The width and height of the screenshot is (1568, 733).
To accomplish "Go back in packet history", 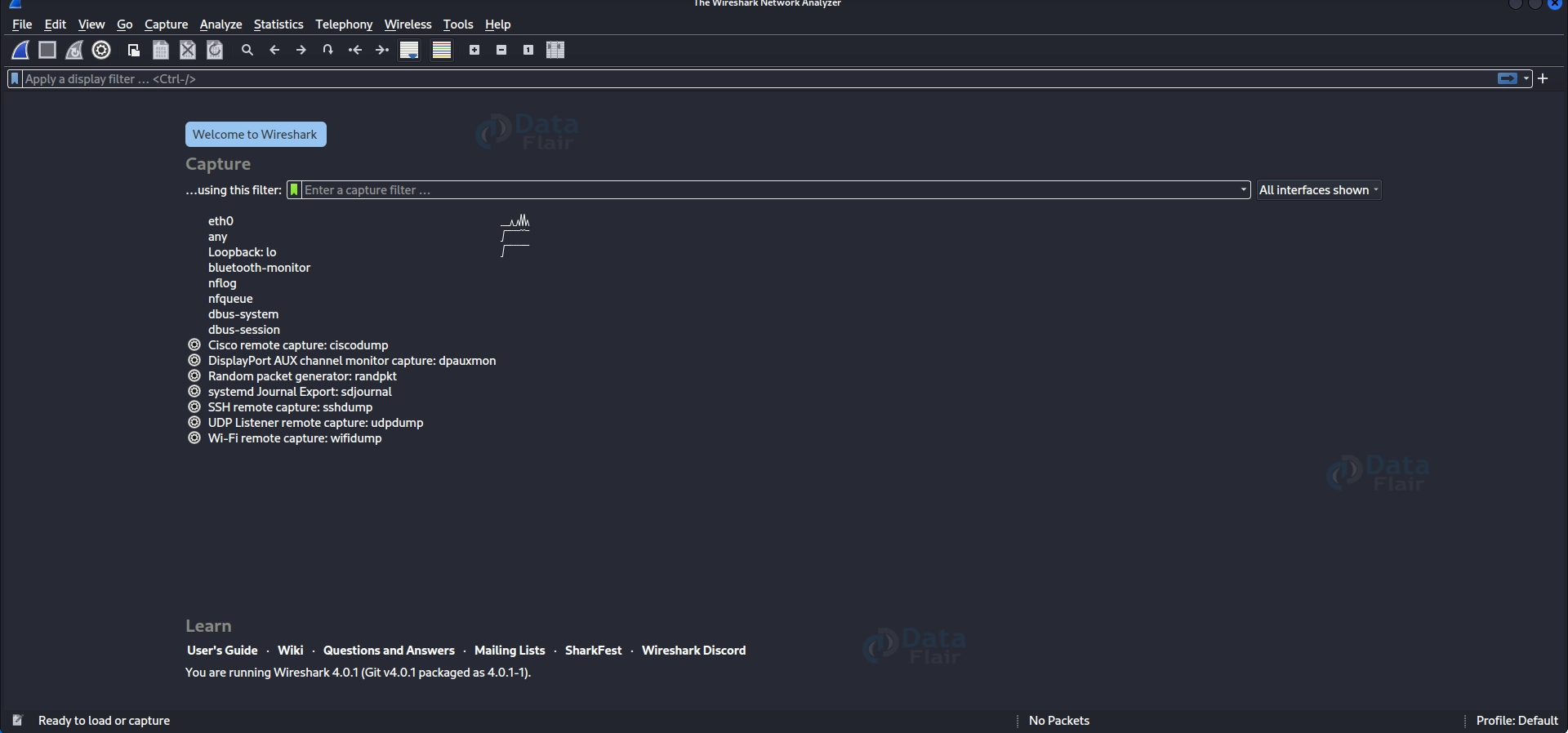I will [x=274, y=51].
